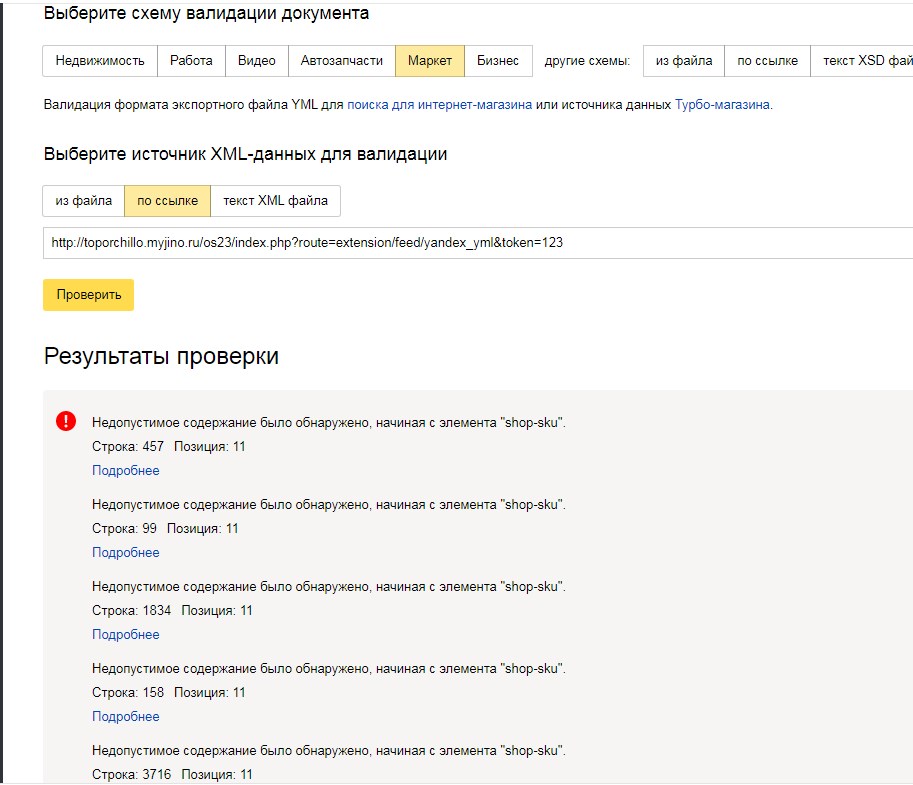Select the Маркет schema tab

429,60
